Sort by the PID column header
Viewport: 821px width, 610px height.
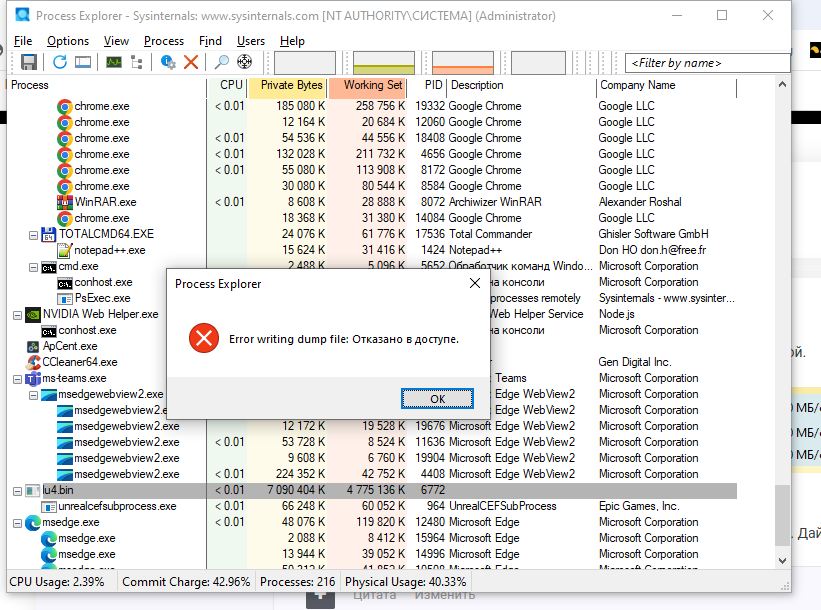(x=427, y=85)
